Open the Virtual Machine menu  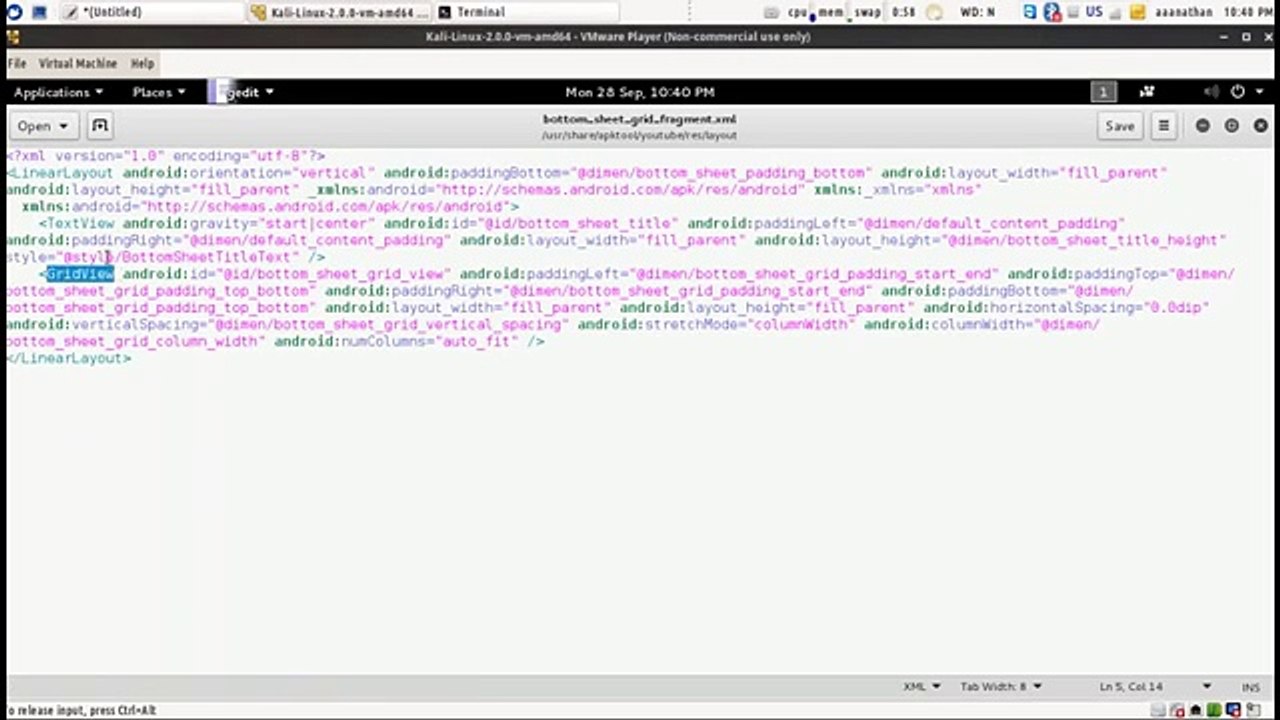pyautogui.click(x=78, y=63)
